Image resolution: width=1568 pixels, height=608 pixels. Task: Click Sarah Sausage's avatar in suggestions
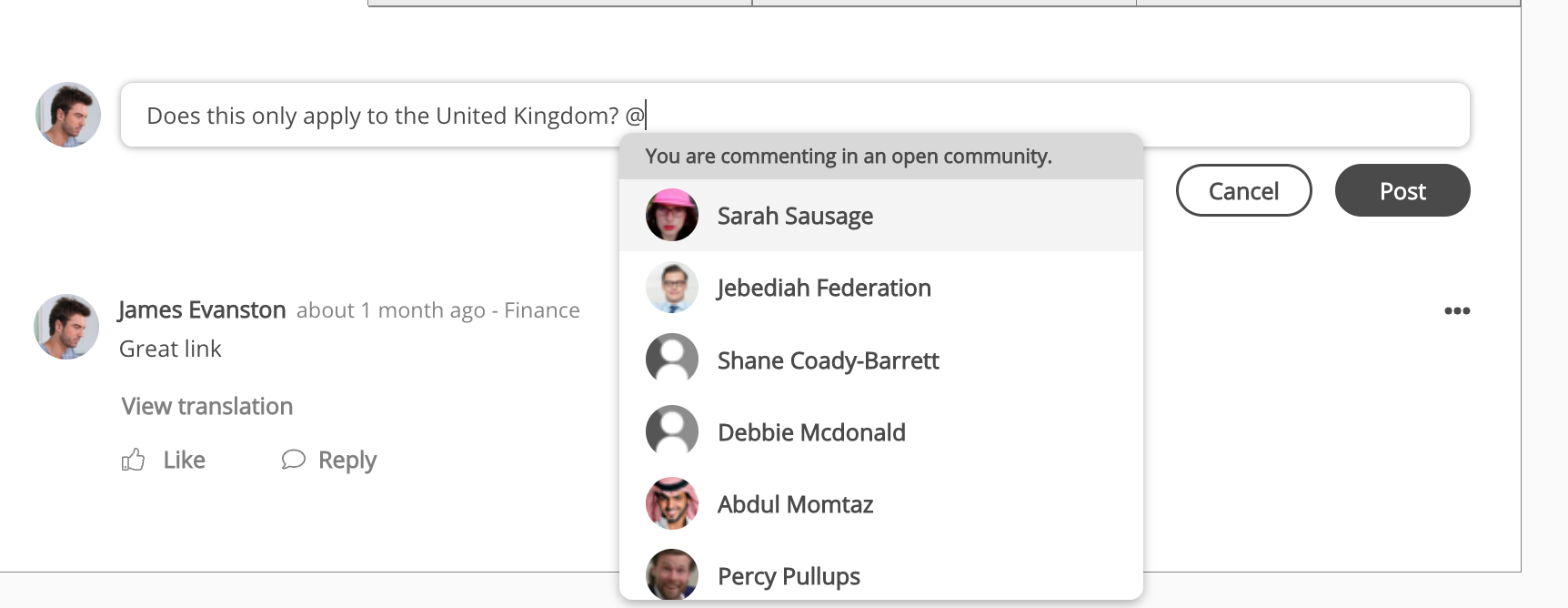coord(672,216)
